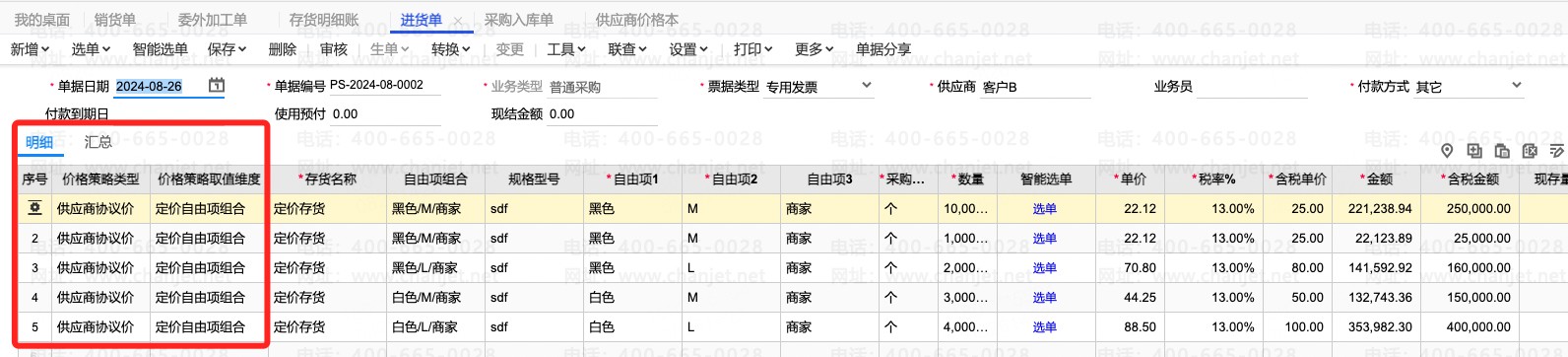Click 选单 link in row 2
This screenshot has width=1568, height=357.
coord(1044,239)
